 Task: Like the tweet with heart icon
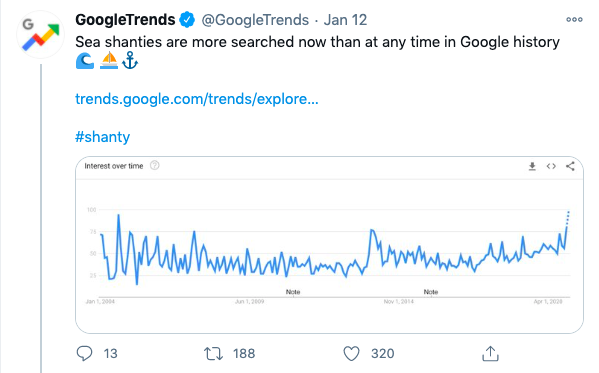tap(351, 354)
